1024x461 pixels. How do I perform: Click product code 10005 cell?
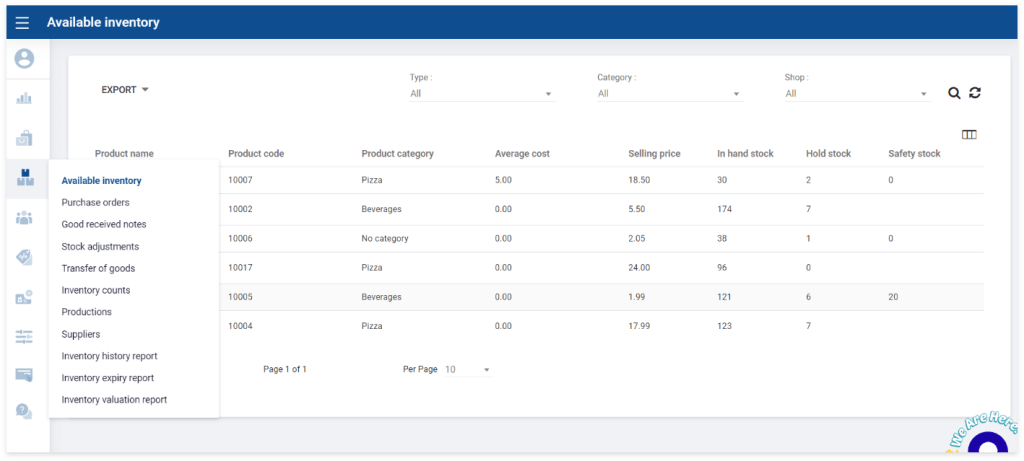click(240, 297)
